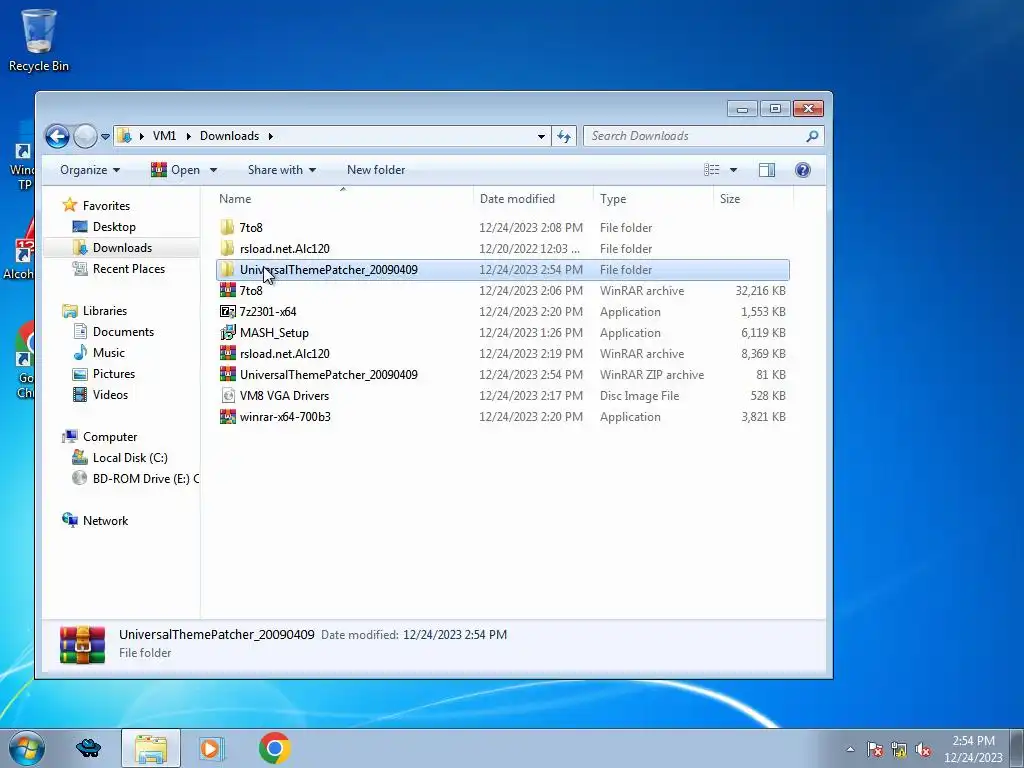
Task: Expand the arrow after Downloads breadcrumb
Action: pos(270,136)
